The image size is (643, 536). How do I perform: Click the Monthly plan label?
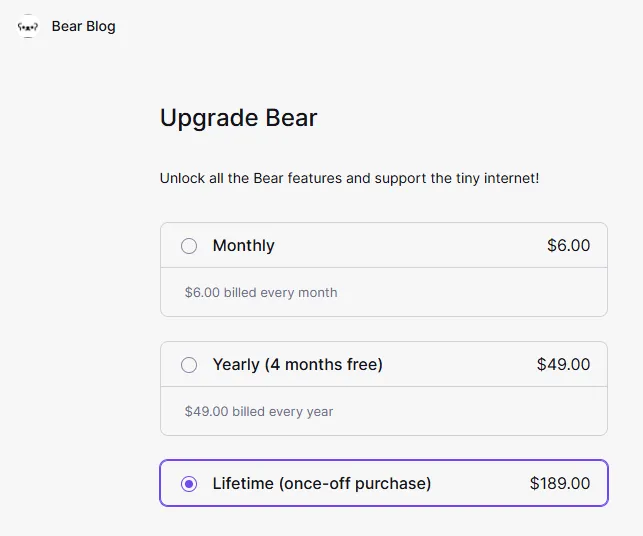point(243,246)
